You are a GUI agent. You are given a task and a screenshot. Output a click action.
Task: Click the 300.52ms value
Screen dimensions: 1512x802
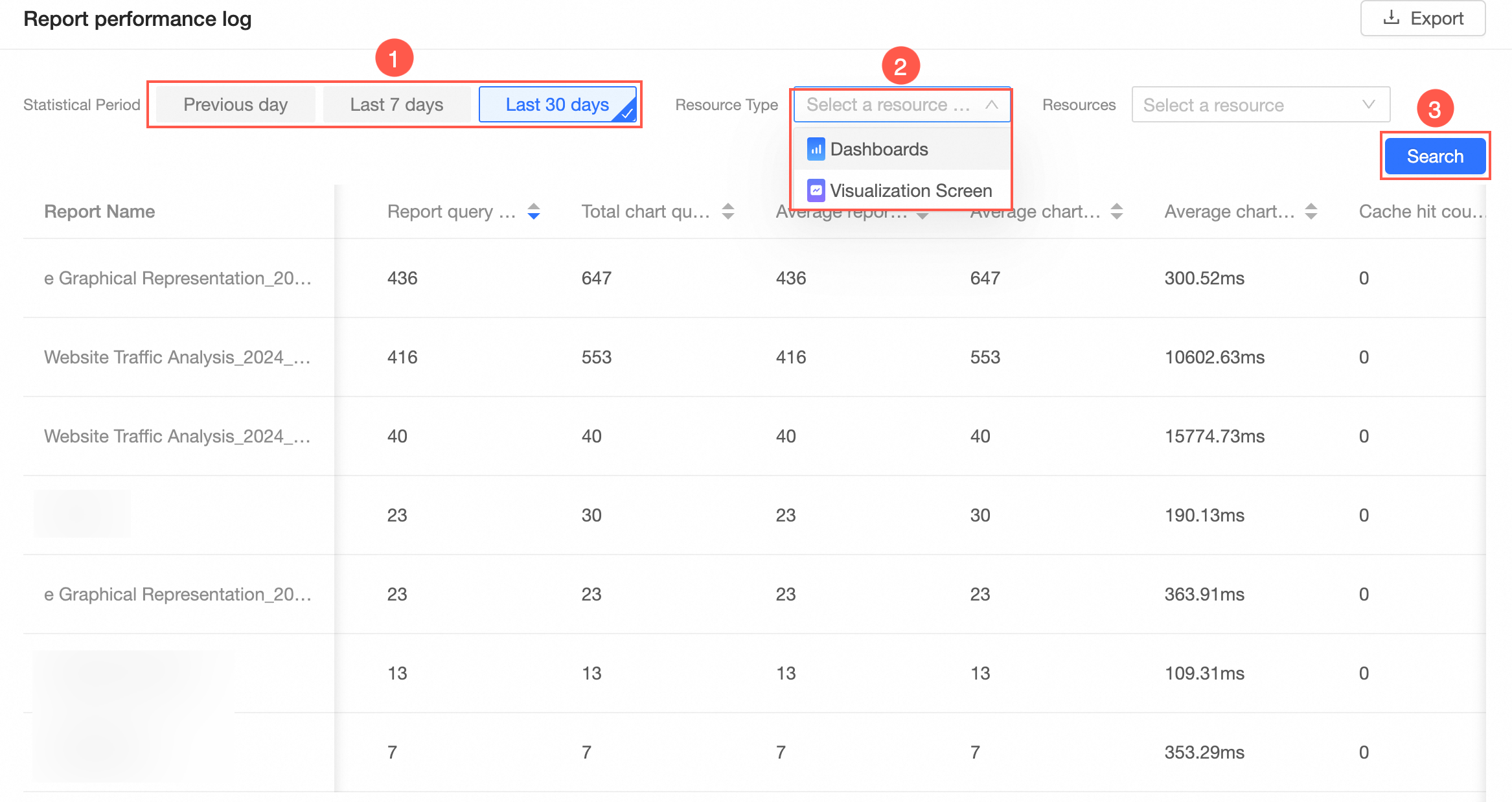tap(1204, 278)
